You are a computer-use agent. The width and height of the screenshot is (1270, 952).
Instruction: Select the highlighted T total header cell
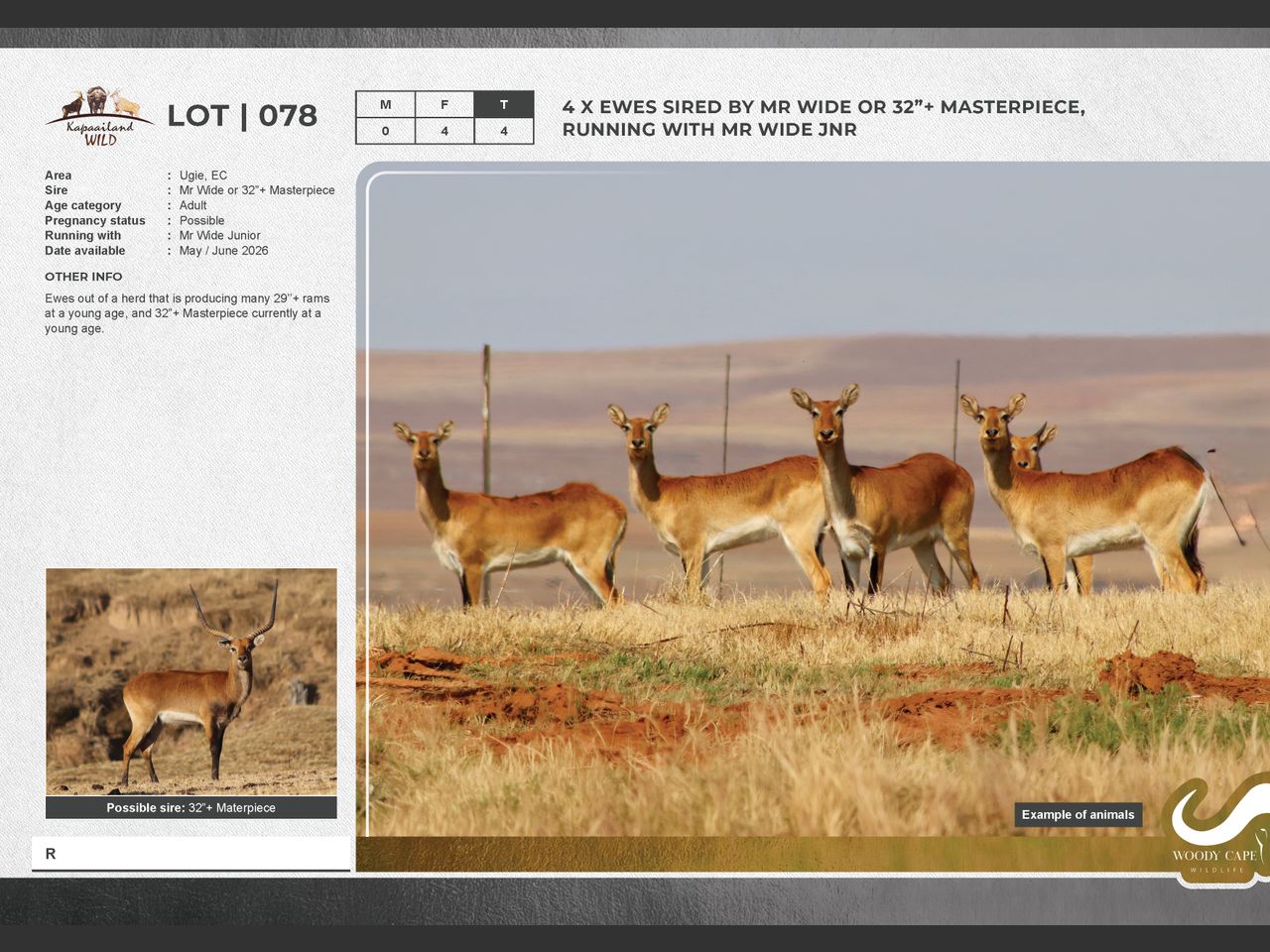[504, 105]
